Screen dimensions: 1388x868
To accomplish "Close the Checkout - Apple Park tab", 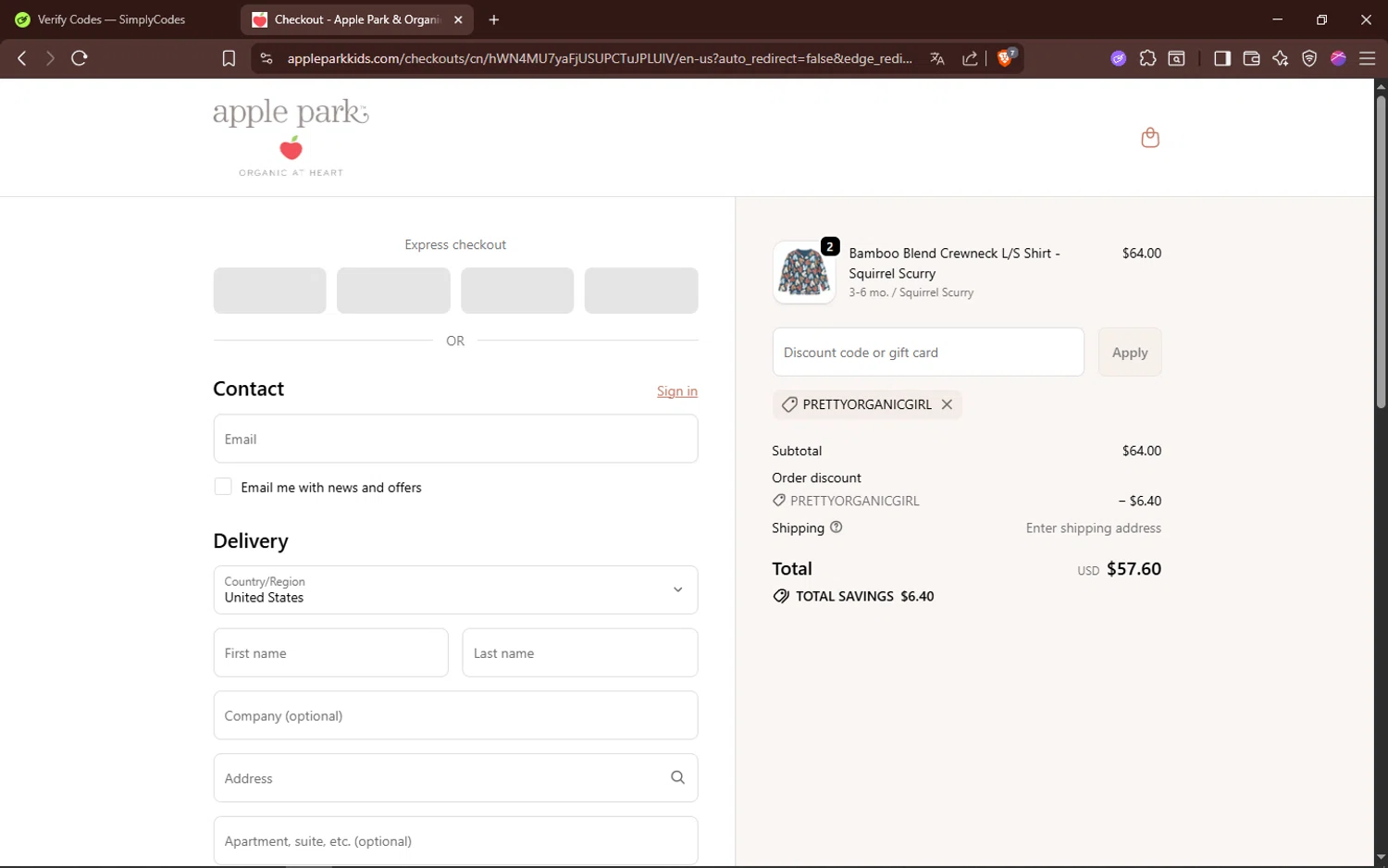I will [458, 19].
